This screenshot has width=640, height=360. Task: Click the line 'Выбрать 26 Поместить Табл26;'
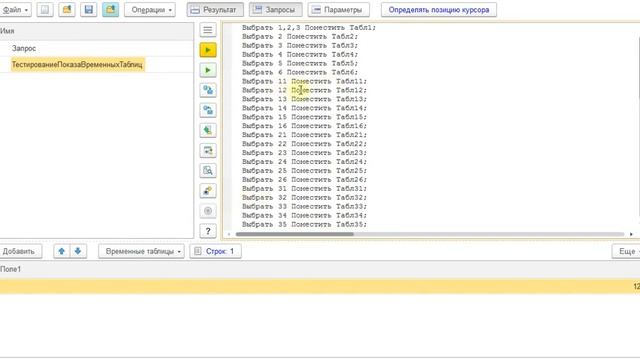304,180
